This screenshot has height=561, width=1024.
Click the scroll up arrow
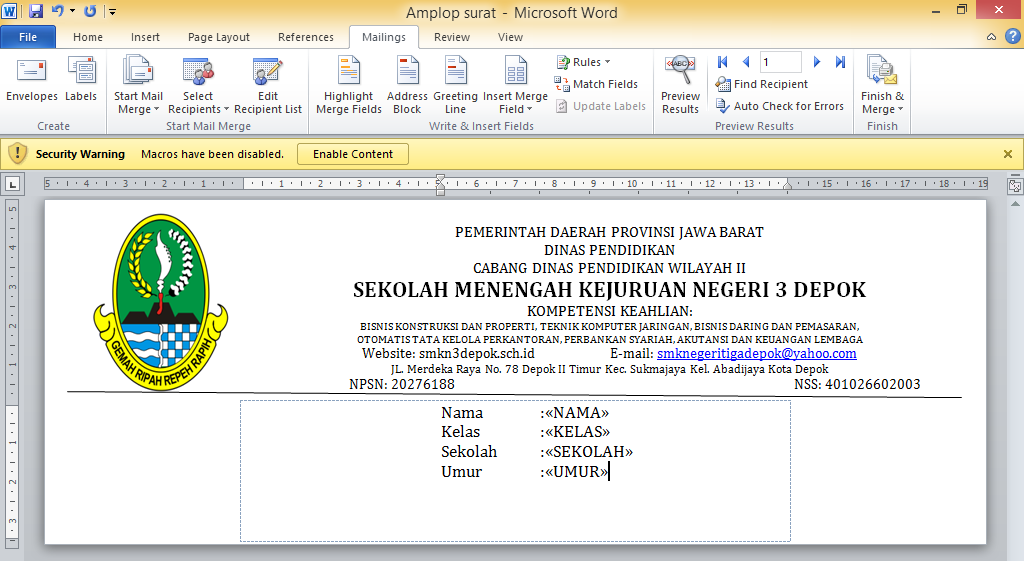(x=1015, y=204)
